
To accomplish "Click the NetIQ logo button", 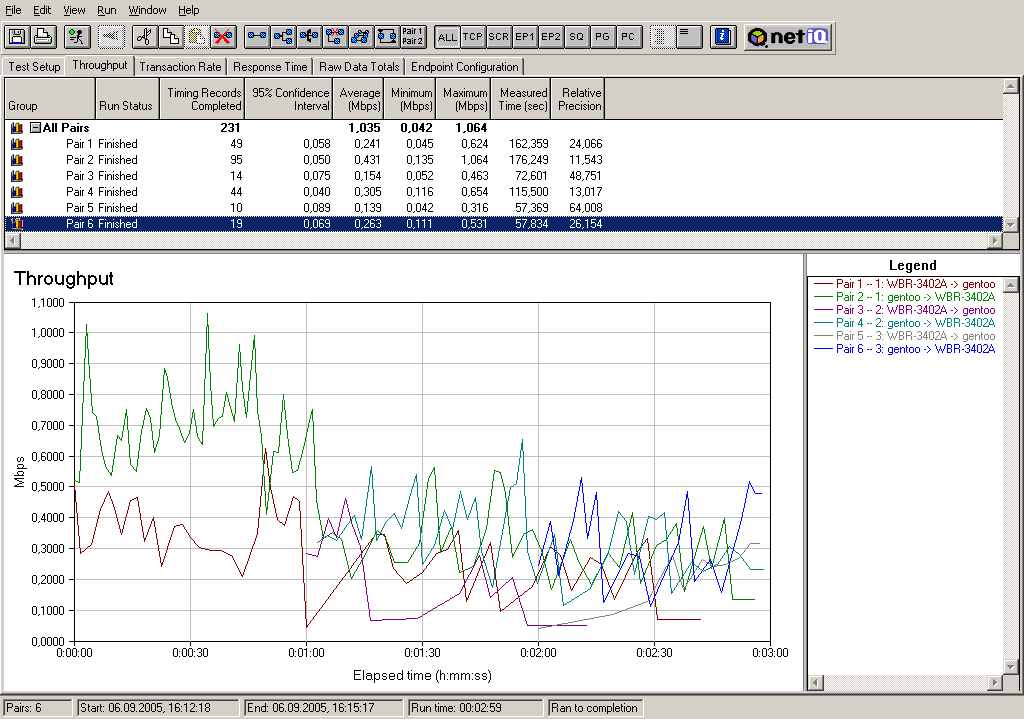I will 787,37.
